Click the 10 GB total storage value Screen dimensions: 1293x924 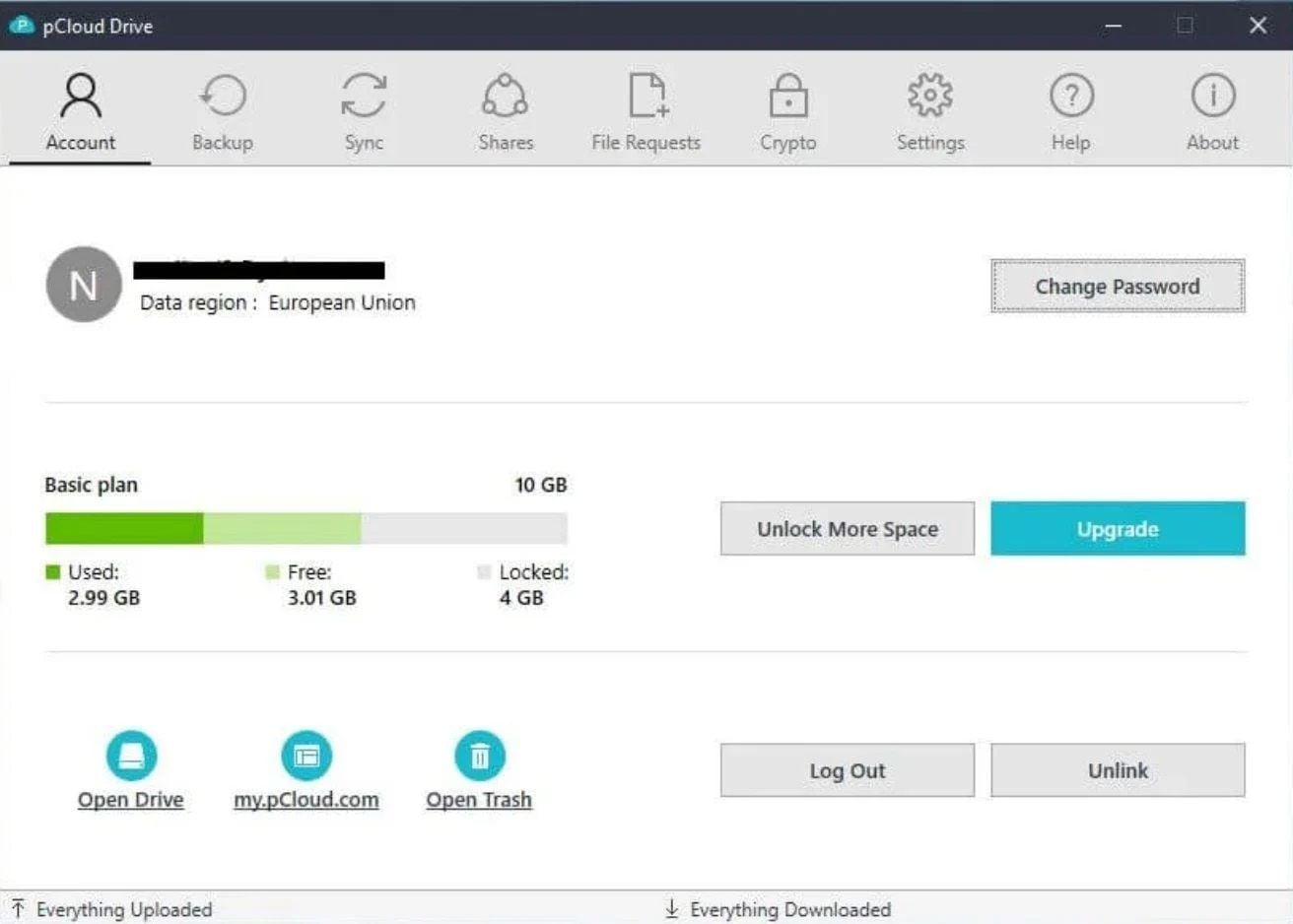click(541, 485)
